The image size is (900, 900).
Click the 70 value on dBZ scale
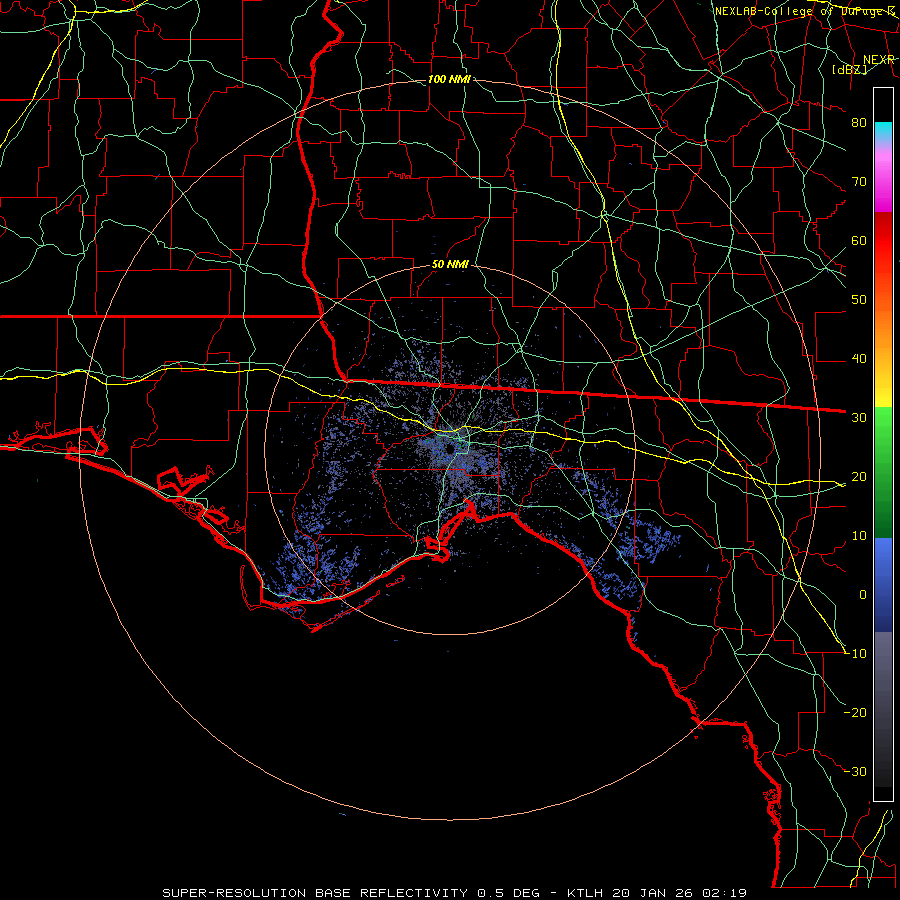point(859,181)
